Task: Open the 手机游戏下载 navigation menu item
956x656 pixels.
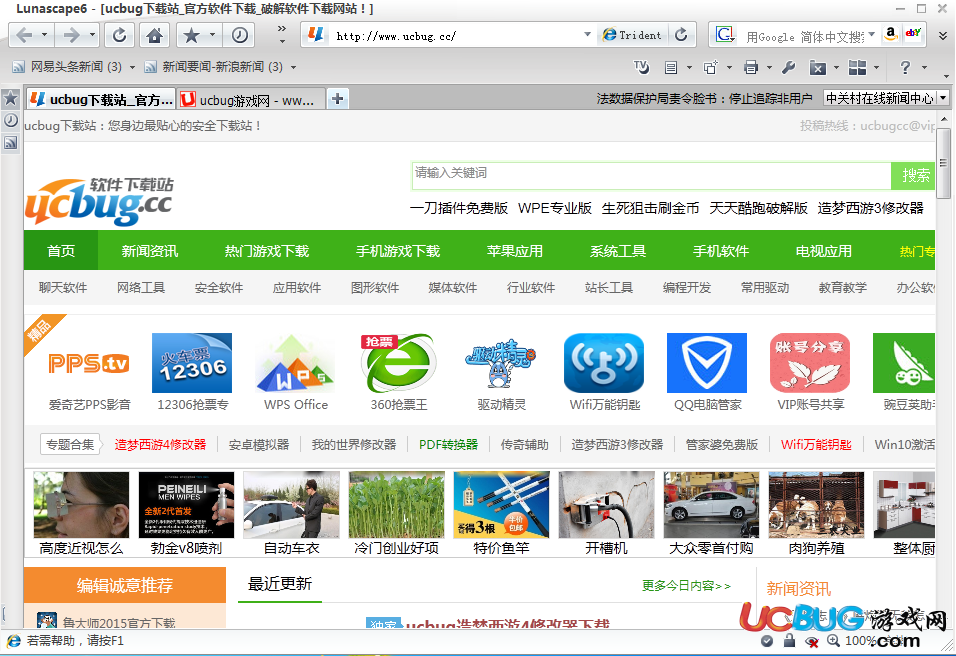Action: [398, 251]
